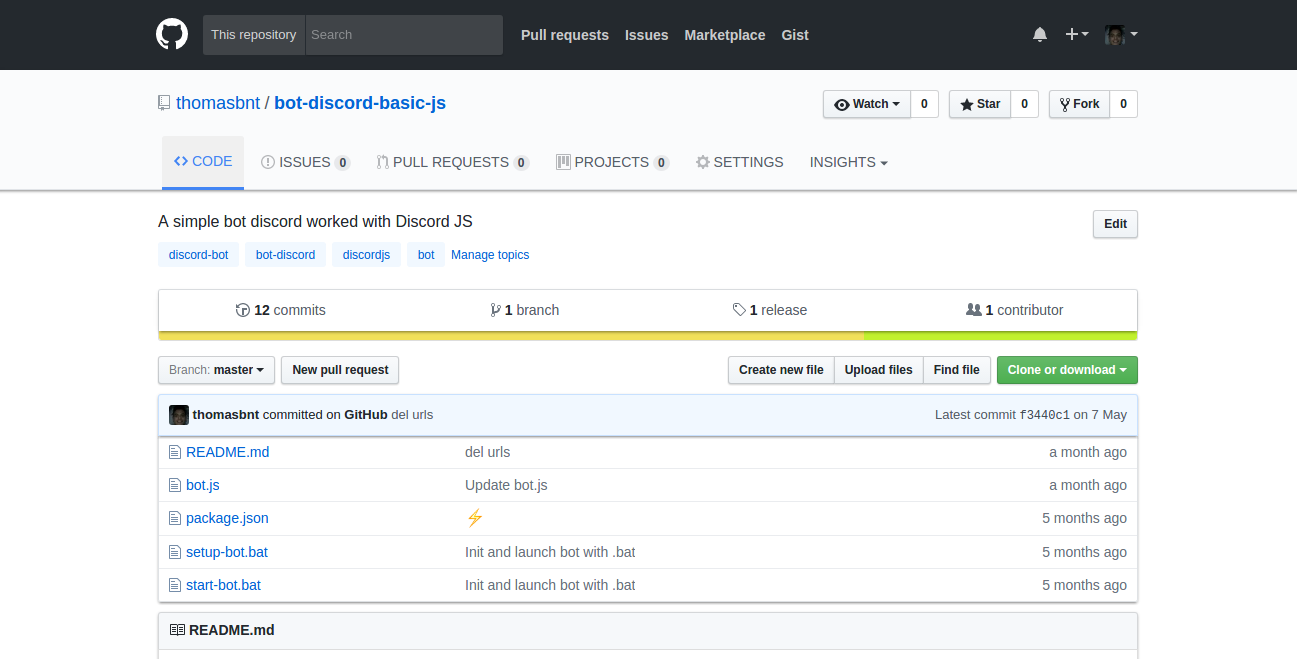Click the file icon next to bot.js
Screen dimensions: 1297x659
tap(175, 485)
